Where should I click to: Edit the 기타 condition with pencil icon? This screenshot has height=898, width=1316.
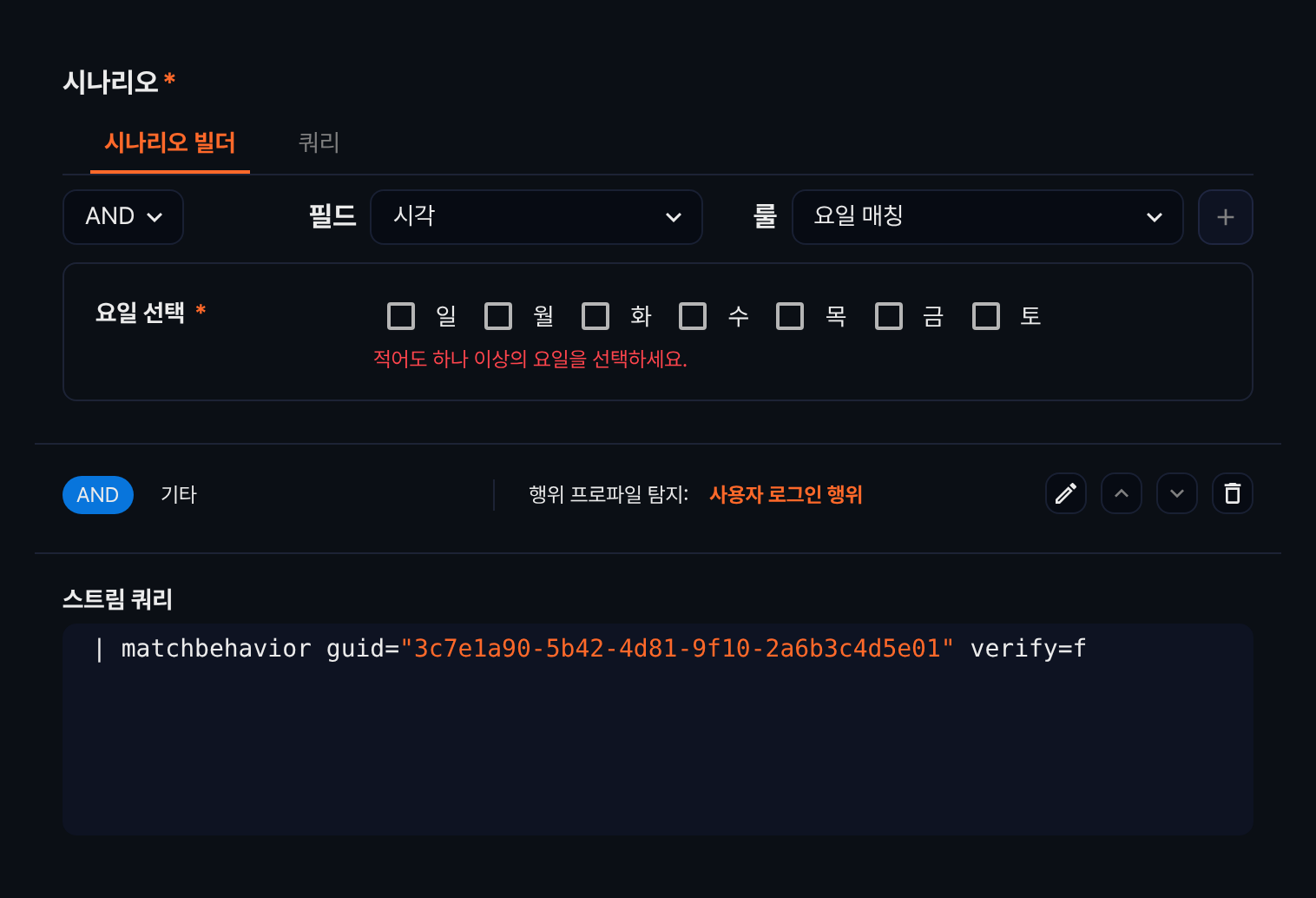(x=1066, y=493)
